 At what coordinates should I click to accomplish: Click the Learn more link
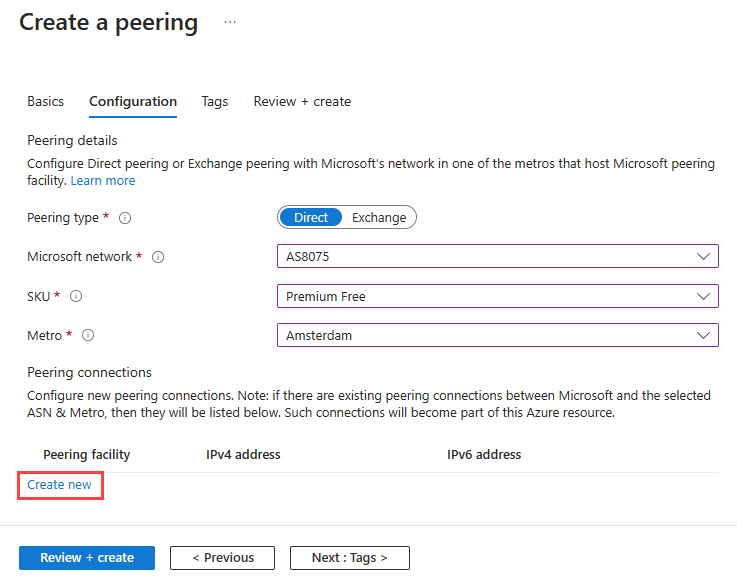pyautogui.click(x=103, y=181)
